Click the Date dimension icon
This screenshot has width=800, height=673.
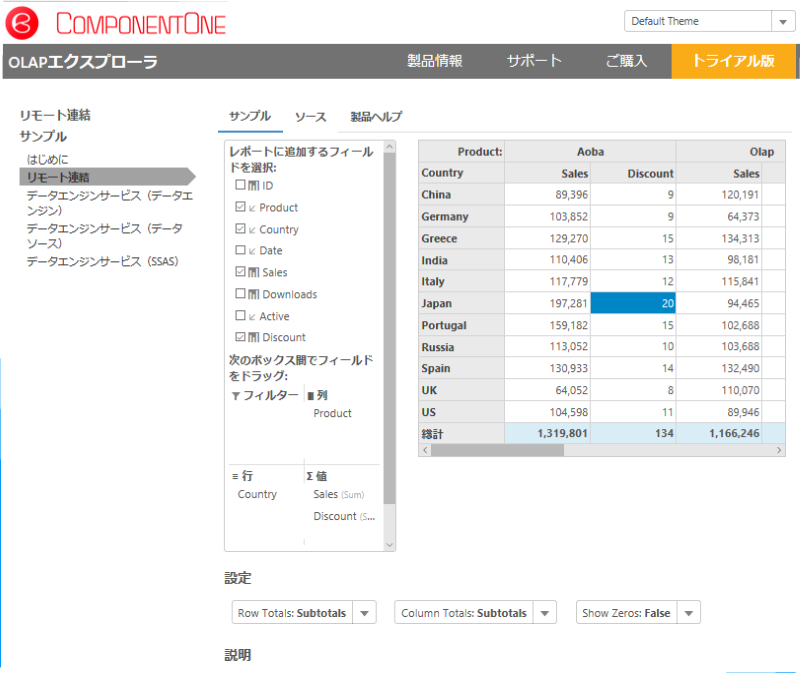(x=252, y=251)
